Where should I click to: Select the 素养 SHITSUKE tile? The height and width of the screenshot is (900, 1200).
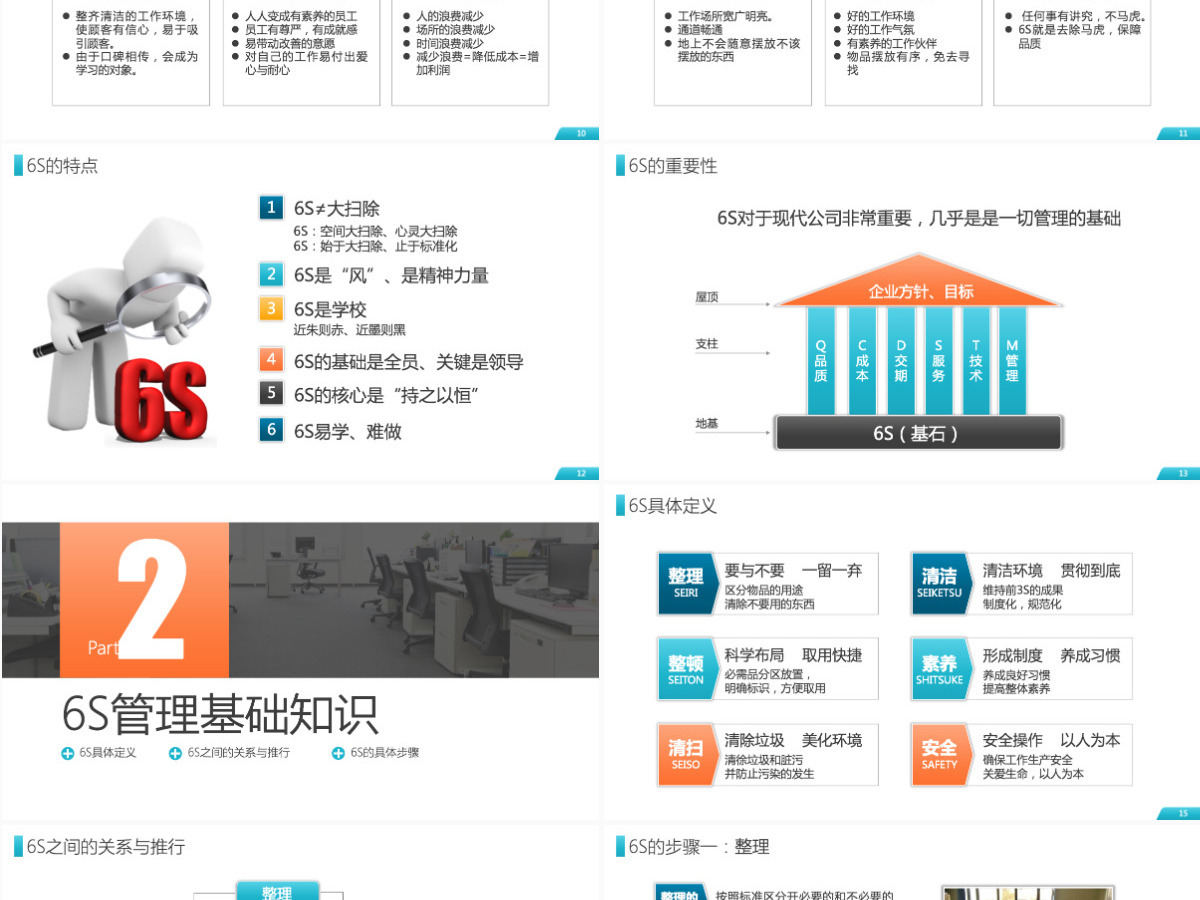940,668
